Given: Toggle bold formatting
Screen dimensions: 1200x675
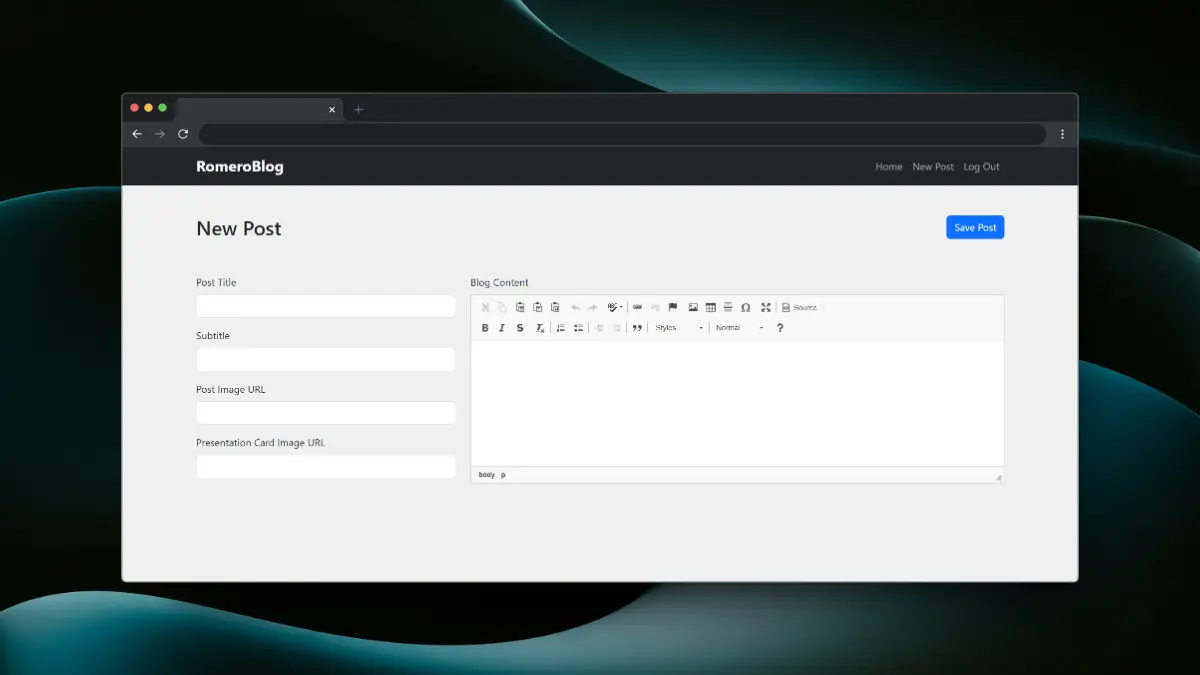Looking at the screenshot, I should 485,328.
